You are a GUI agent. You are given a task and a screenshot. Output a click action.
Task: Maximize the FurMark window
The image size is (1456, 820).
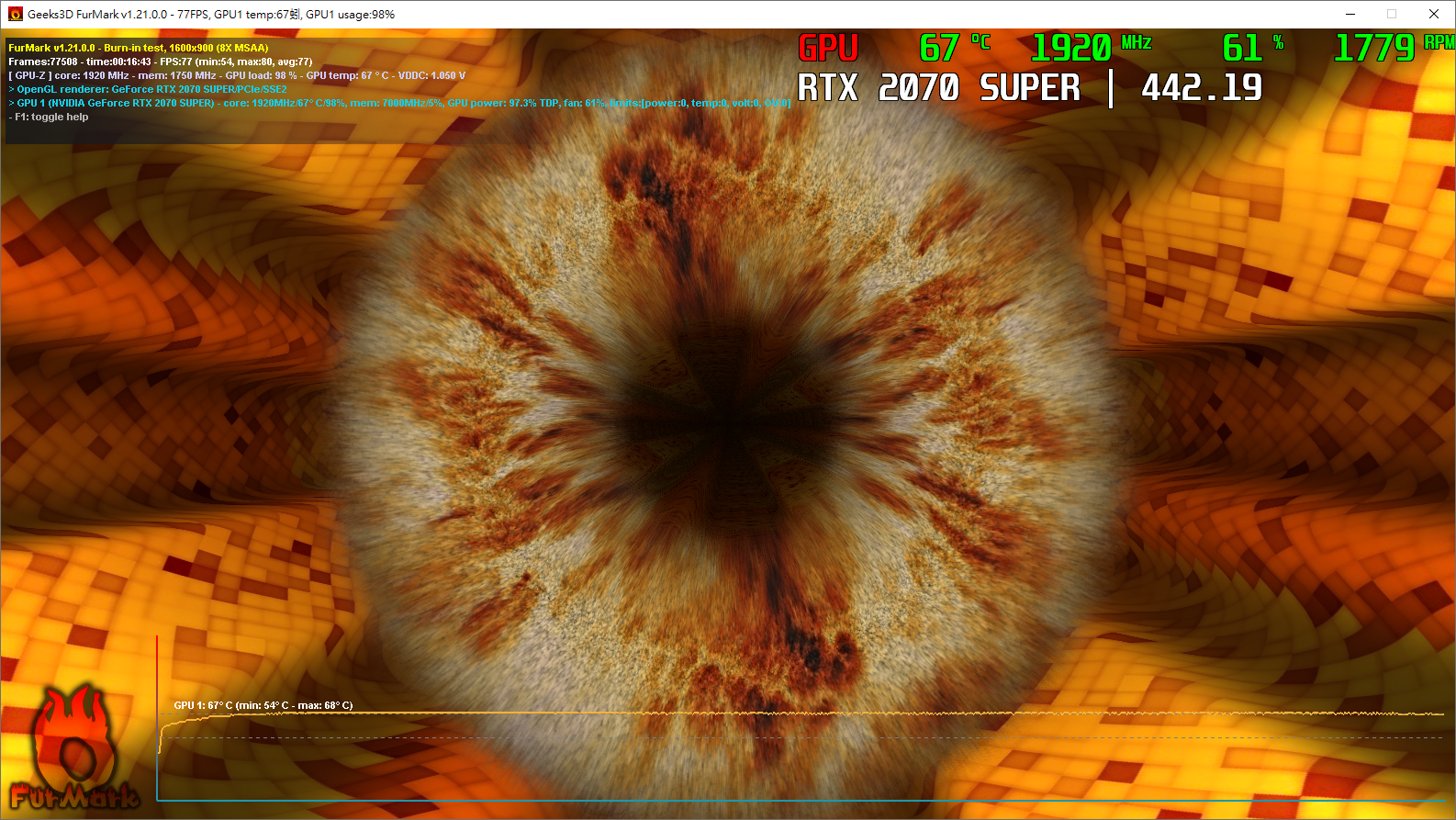tap(1392, 14)
